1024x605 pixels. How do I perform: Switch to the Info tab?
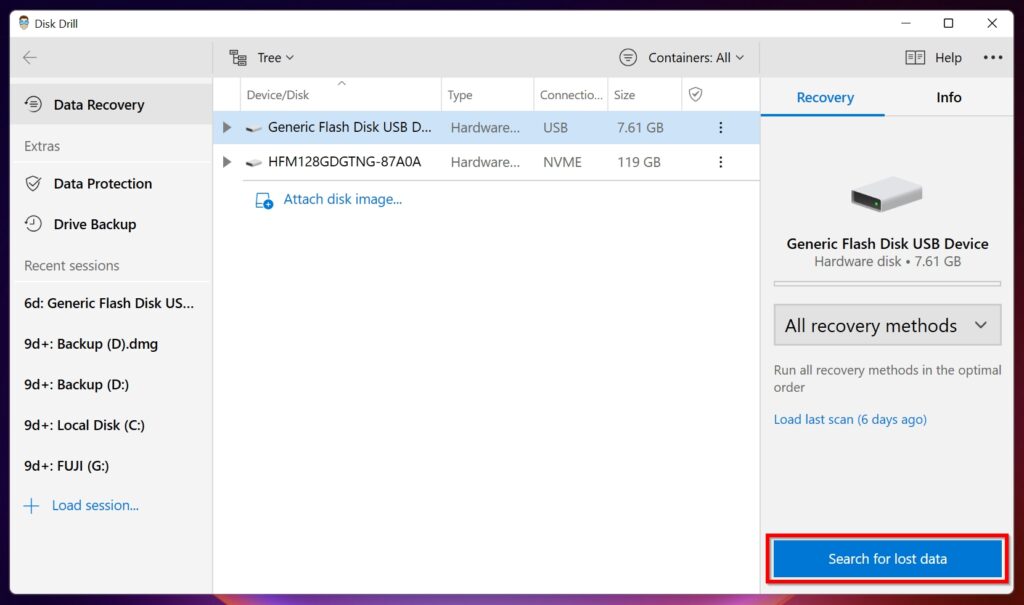click(948, 97)
